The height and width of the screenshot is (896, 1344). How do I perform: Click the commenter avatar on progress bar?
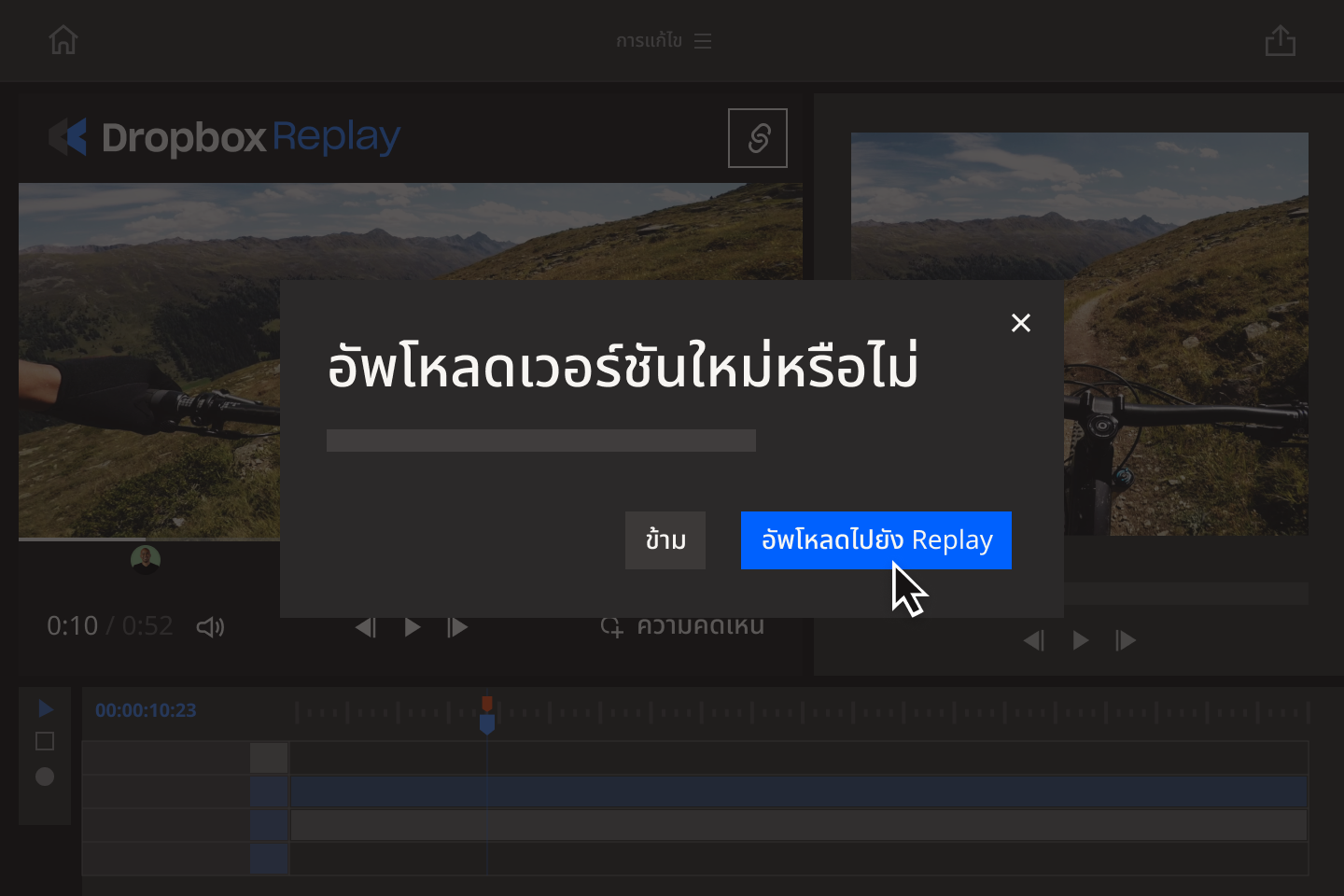tap(146, 560)
